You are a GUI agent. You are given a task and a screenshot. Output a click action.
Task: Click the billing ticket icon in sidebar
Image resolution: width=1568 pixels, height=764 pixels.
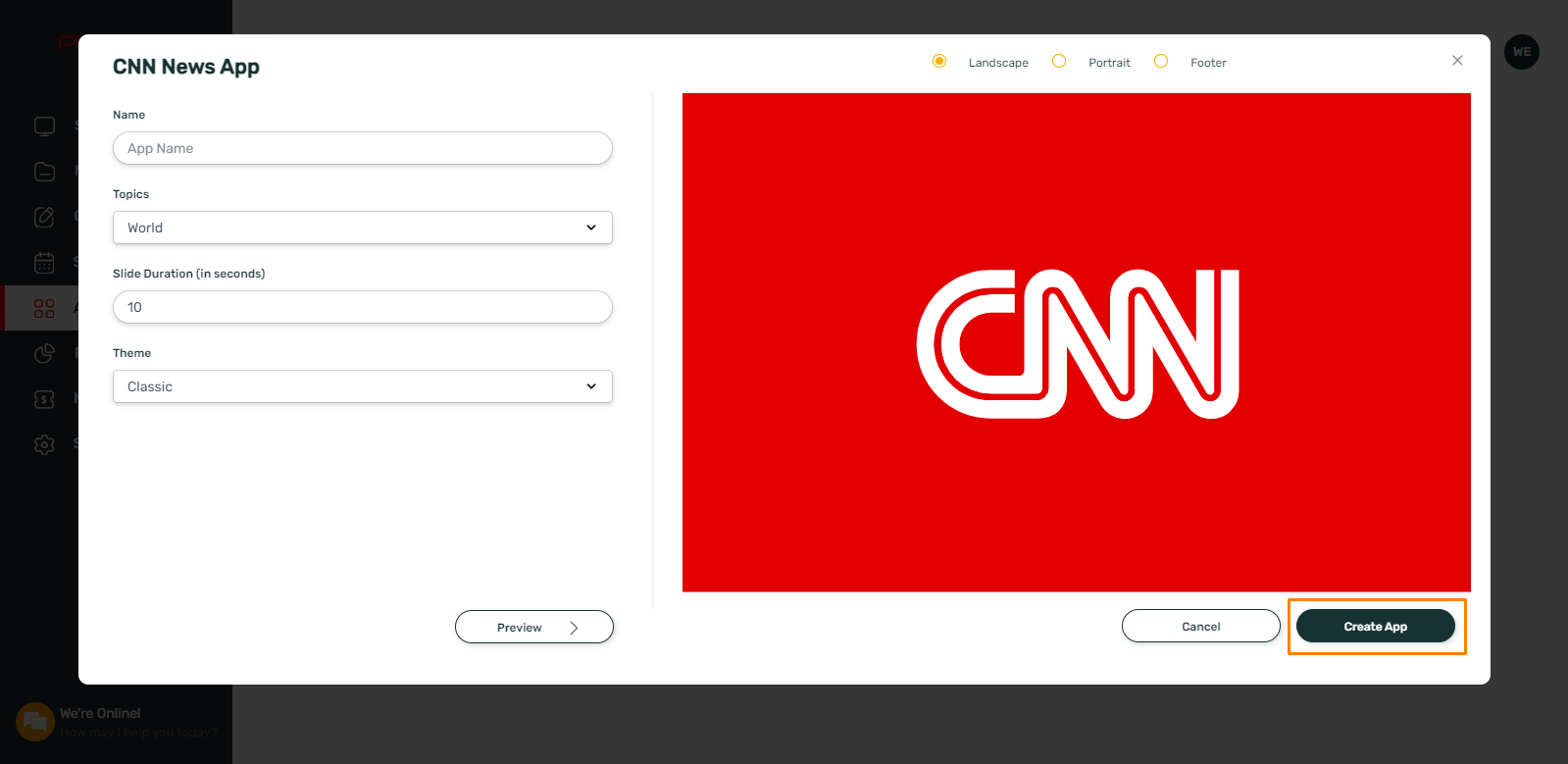click(44, 399)
